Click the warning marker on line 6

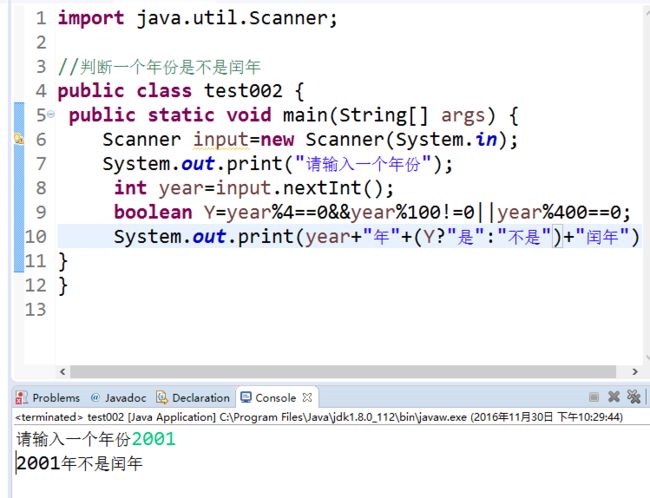[x=19, y=138]
